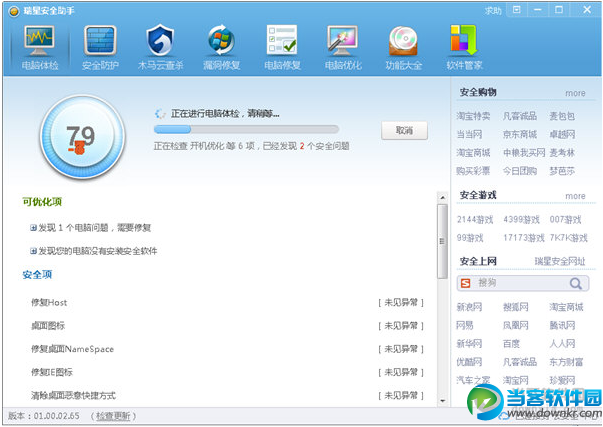The height and width of the screenshot is (427, 603).
Task: Click the scan progress bar
Action: coord(246,129)
